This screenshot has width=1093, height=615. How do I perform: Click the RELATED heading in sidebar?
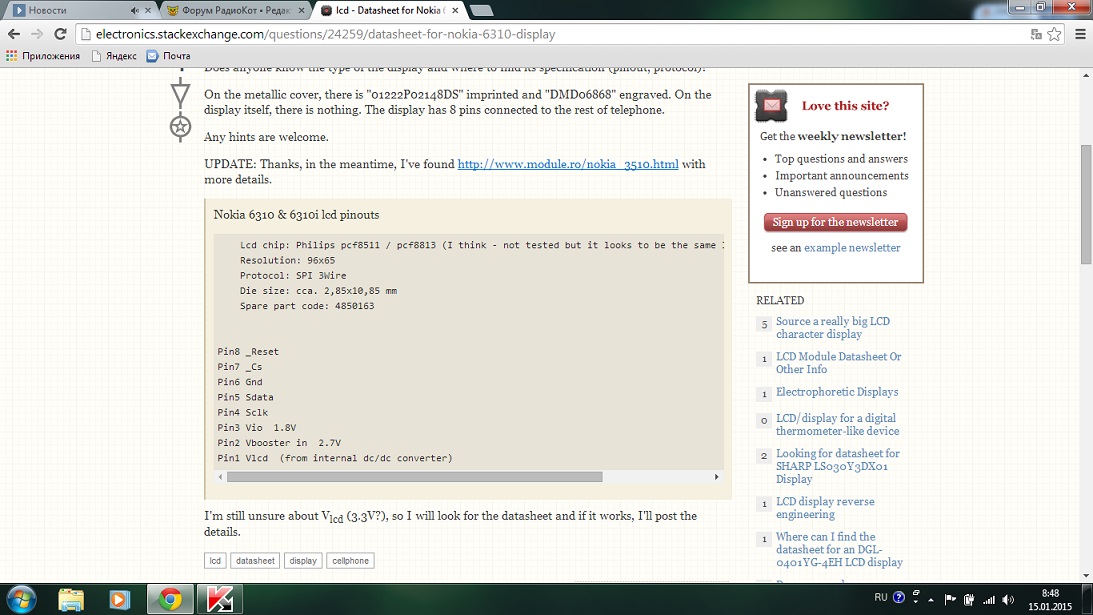tap(780, 301)
